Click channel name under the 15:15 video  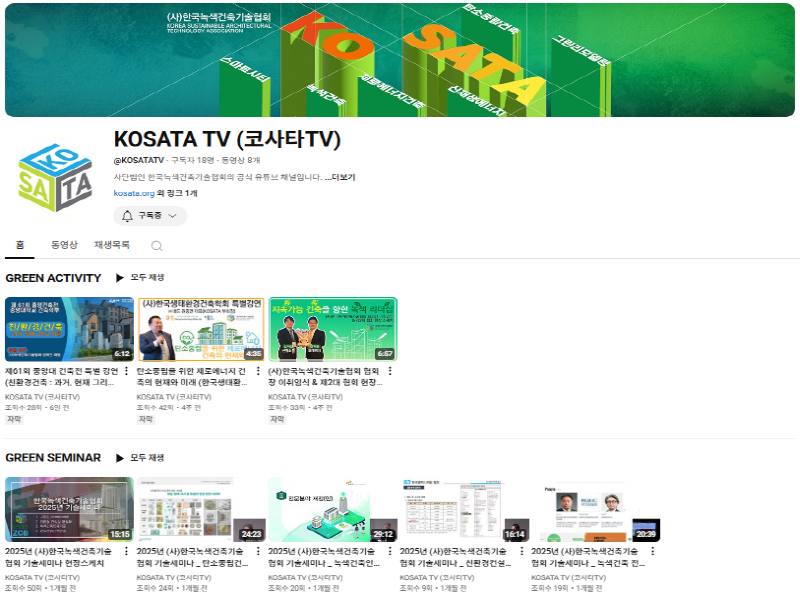point(42,578)
